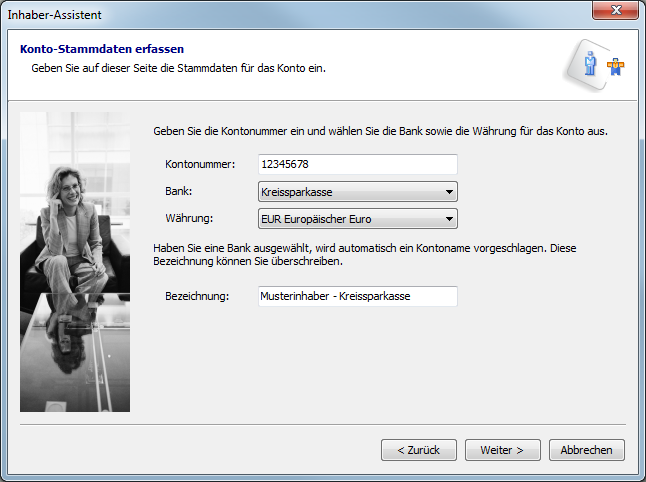This screenshot has height=482, width=646.
Task: Click the woman photo on the left
Action: click(x=75, y=262)
